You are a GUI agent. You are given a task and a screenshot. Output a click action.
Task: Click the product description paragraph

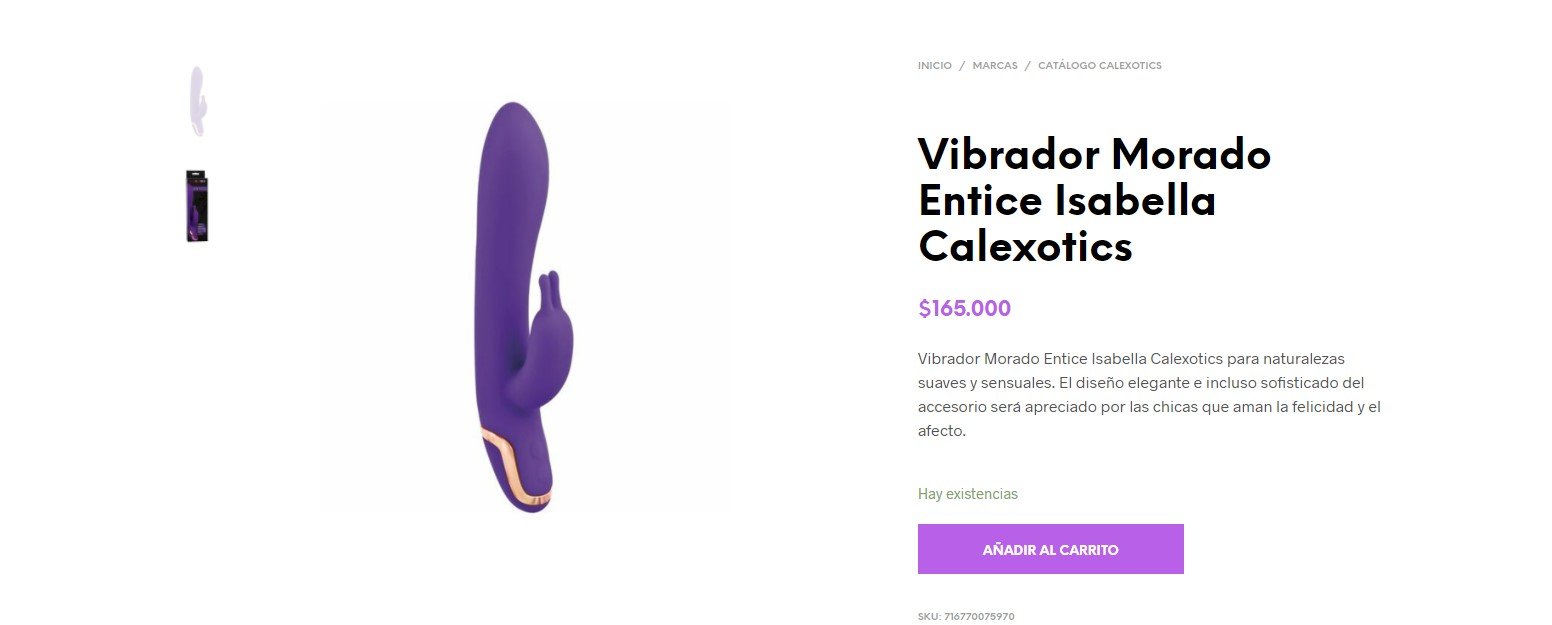click(1149, 395)
